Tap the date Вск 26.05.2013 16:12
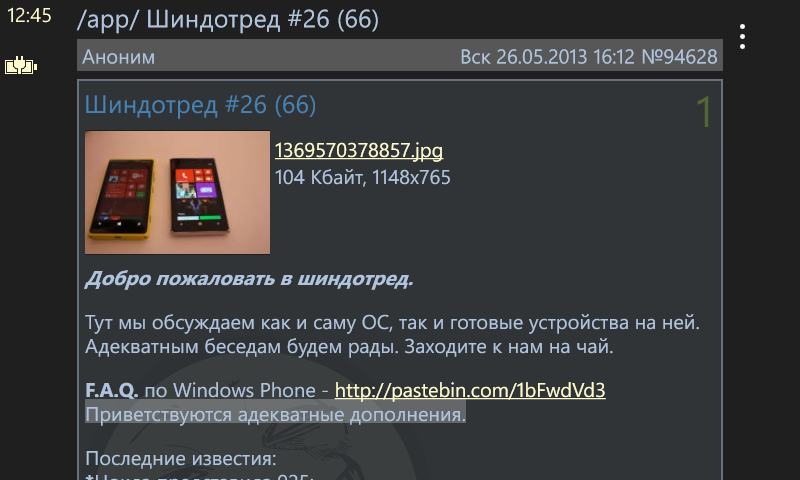Screen dimensions: 800x480 (x=547, y=57)
